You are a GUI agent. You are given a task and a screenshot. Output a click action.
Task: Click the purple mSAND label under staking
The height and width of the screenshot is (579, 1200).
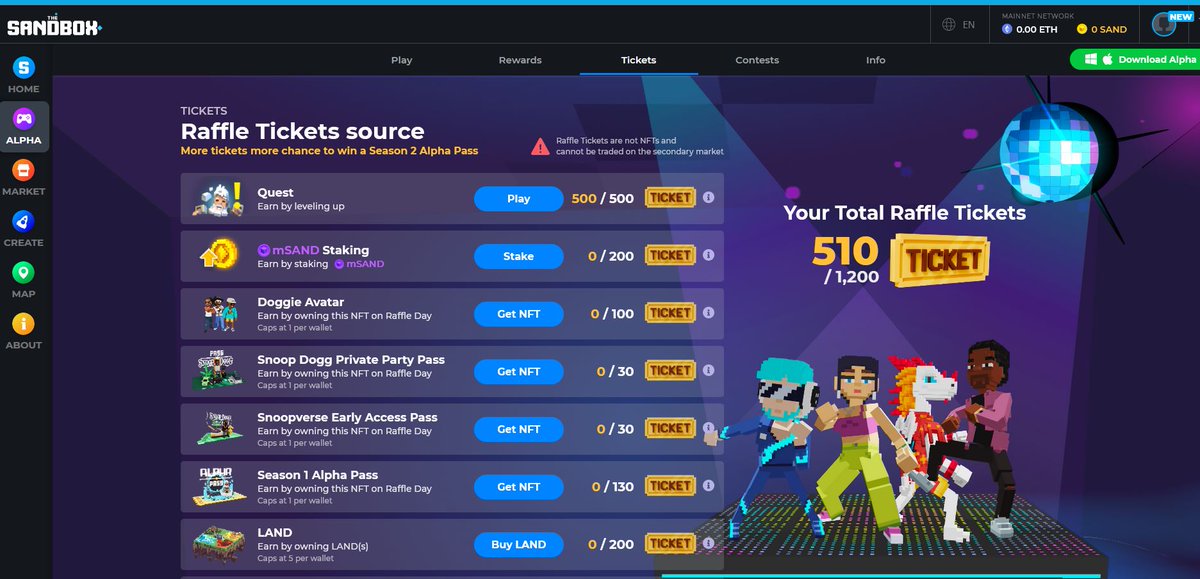point(359,264)
